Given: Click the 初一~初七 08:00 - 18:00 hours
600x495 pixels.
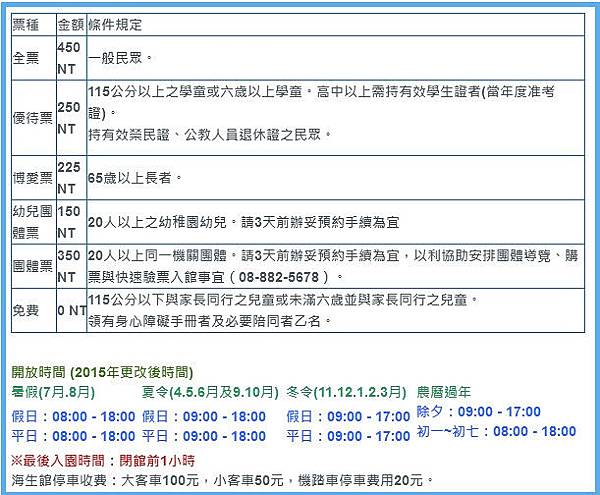Looking at the screenshot, I should coord(496,431).
